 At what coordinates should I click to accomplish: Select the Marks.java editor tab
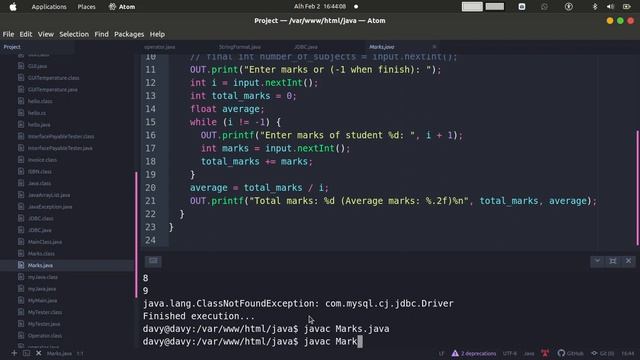tap(382, 47)
